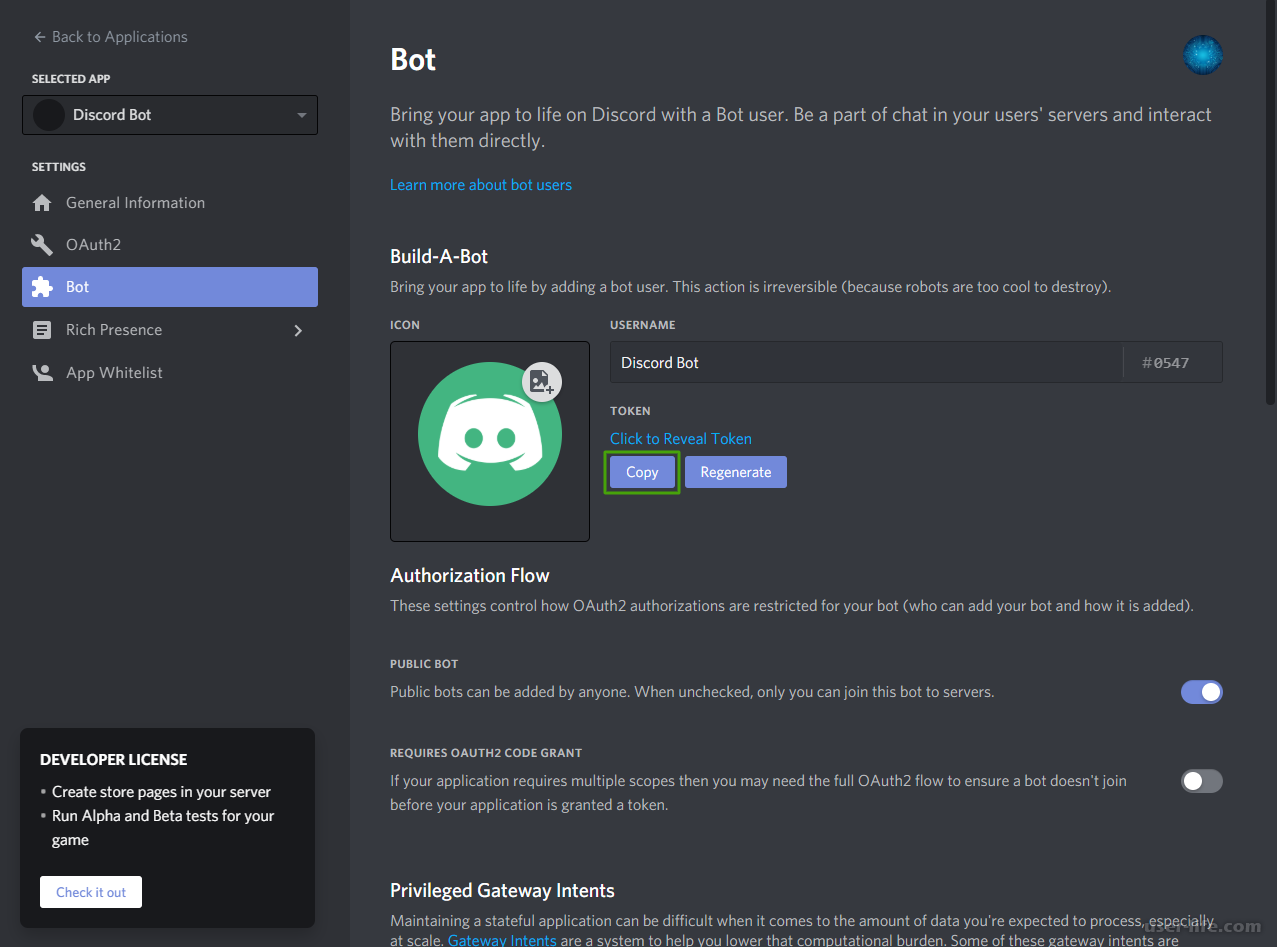Click the Build-A-Bot heading

439,257
